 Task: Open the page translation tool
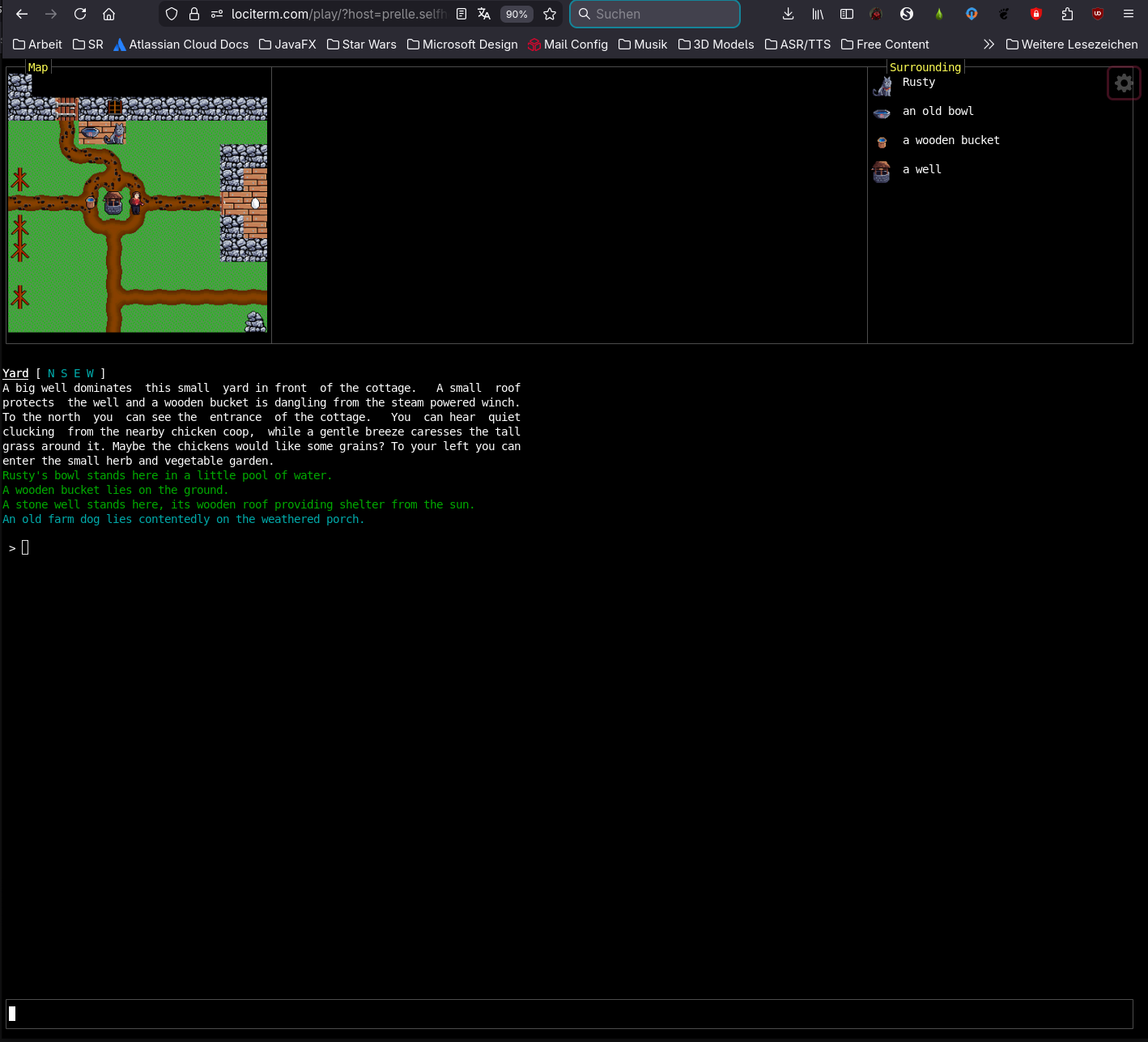click(483, 14)
